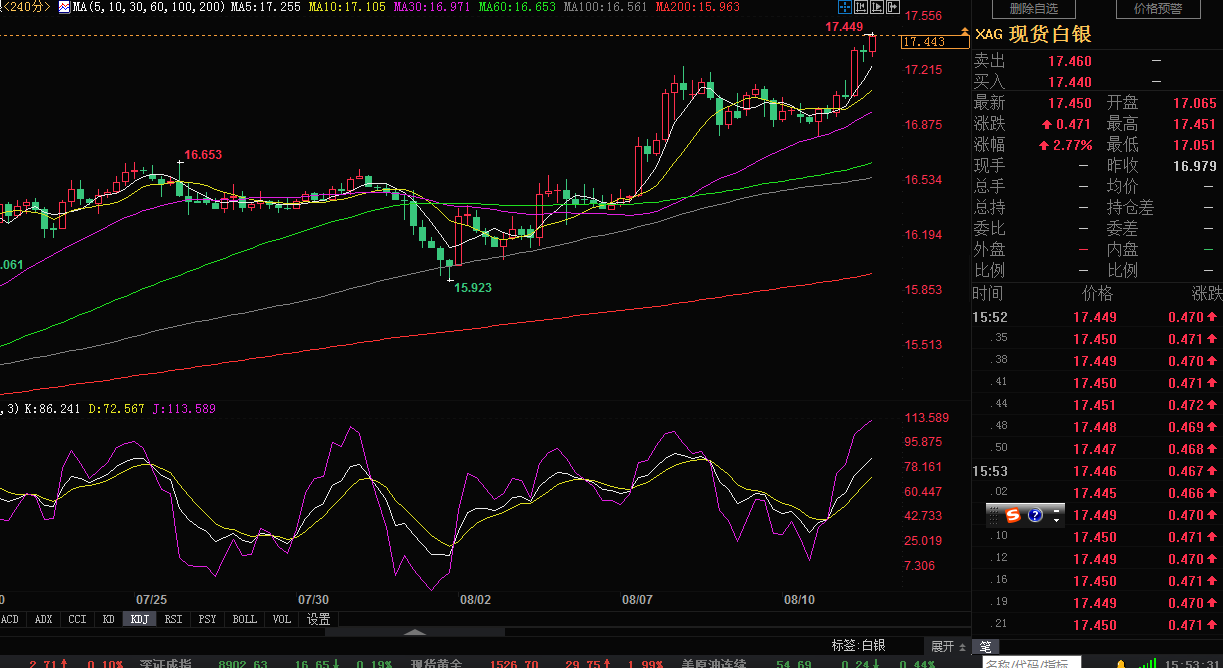Click the 最低 value 17.051
Image resolution: width=1223 pixels, height=668 pixels.
(x=1194, y=145)
